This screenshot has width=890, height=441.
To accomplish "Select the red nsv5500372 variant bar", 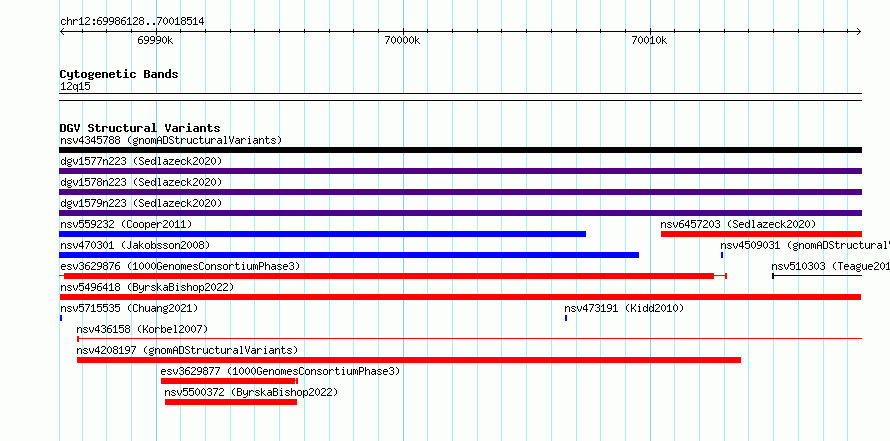I will 231,402.
